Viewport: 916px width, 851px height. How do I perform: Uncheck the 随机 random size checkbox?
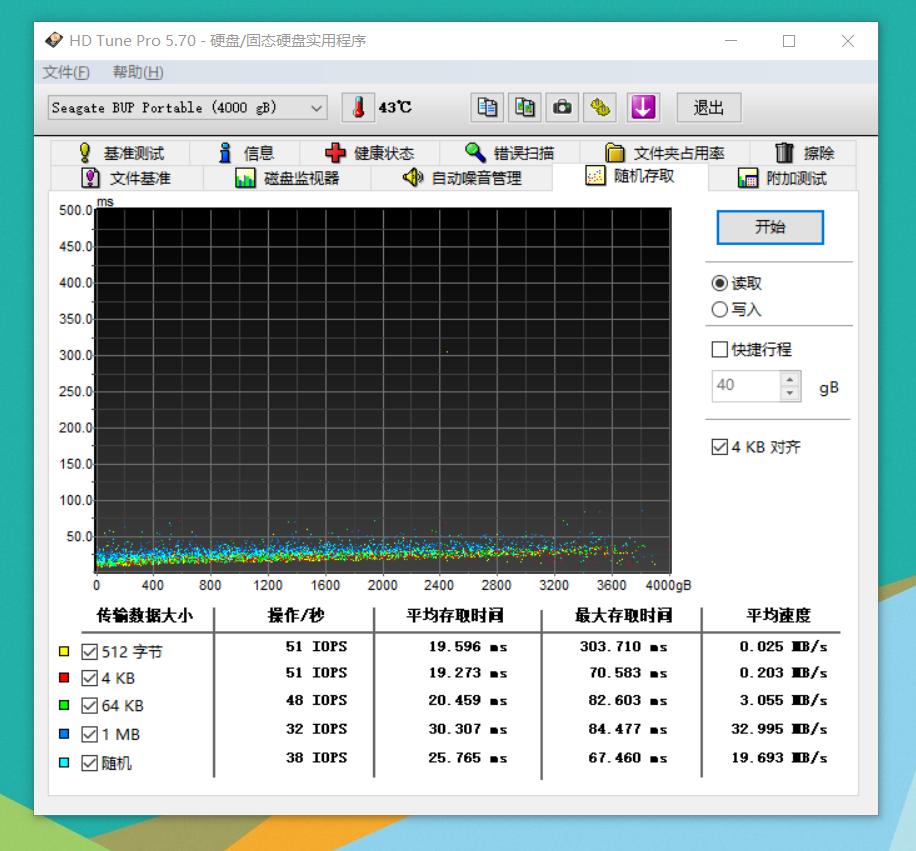tap(89, 763)
